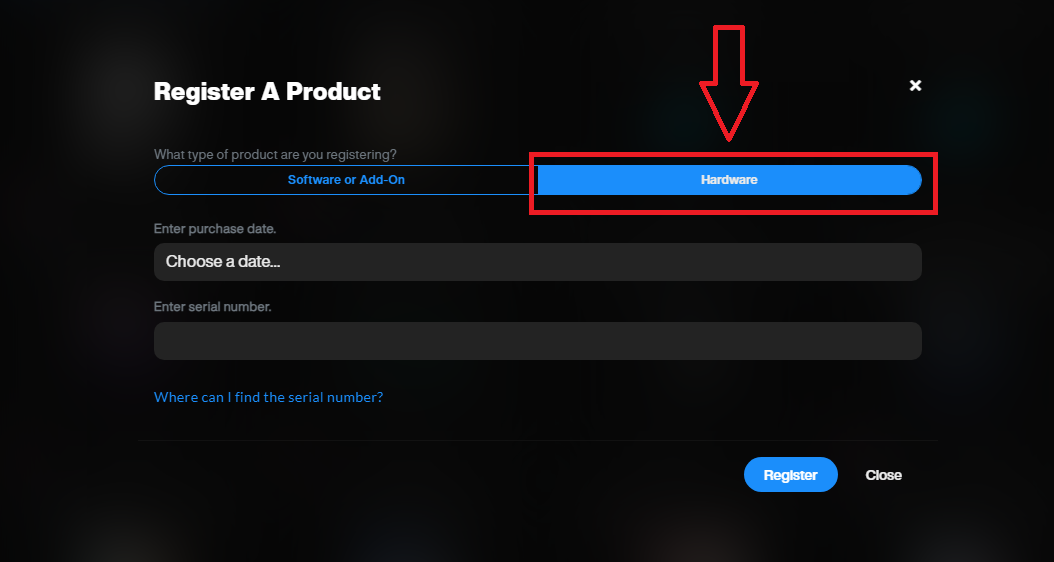Click into the serial number field
This screenshot has height=562, width=1054.
point(538,341)
